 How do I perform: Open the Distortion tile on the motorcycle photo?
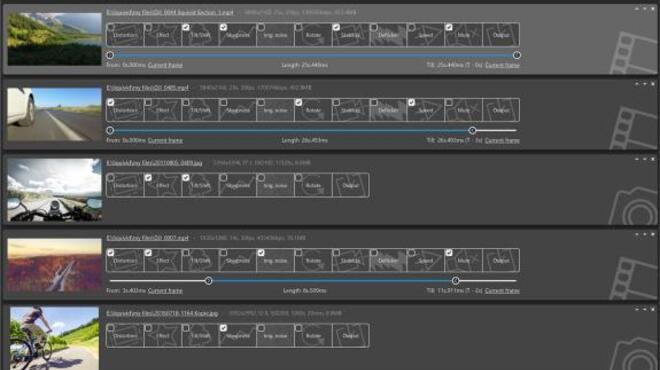125,185
